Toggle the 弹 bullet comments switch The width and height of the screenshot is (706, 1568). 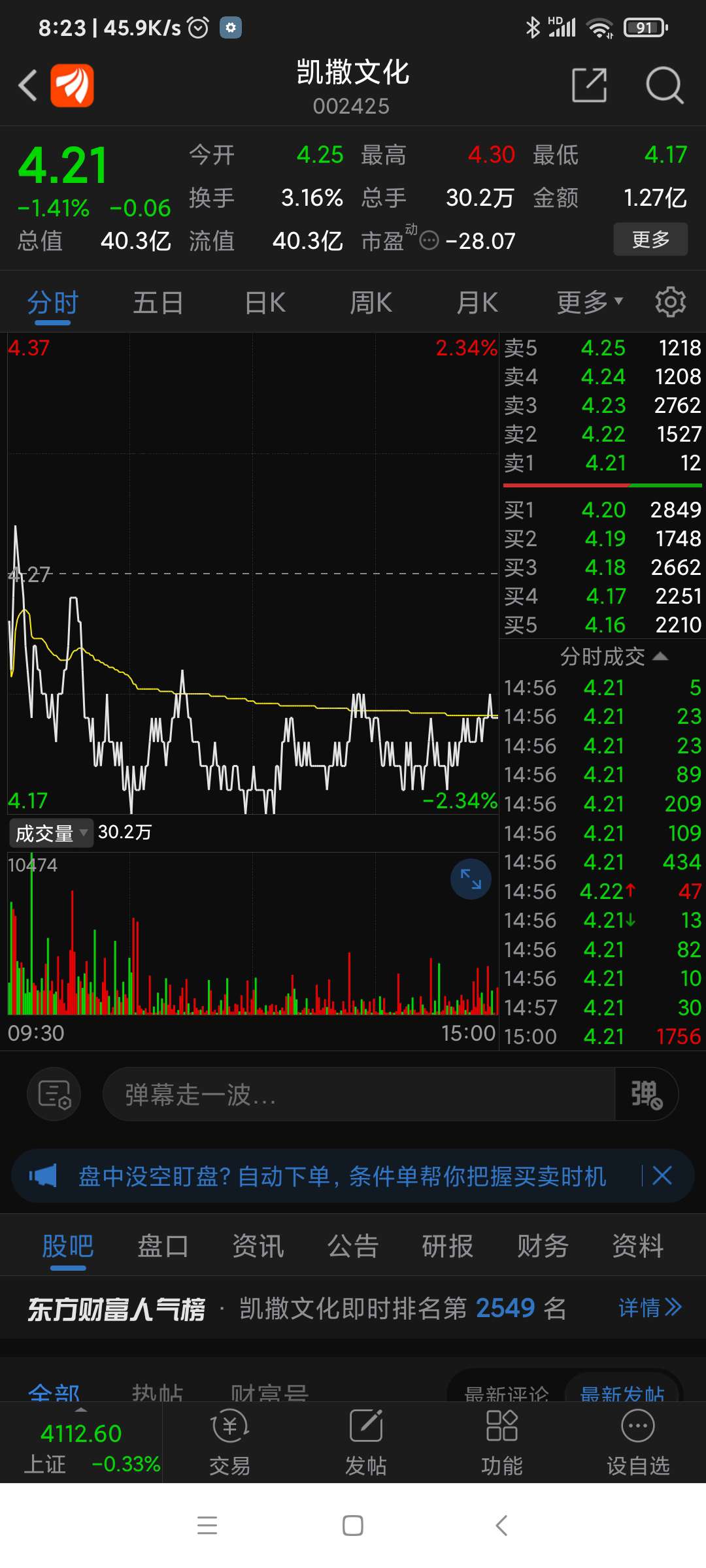click(x=646, y=1094)
